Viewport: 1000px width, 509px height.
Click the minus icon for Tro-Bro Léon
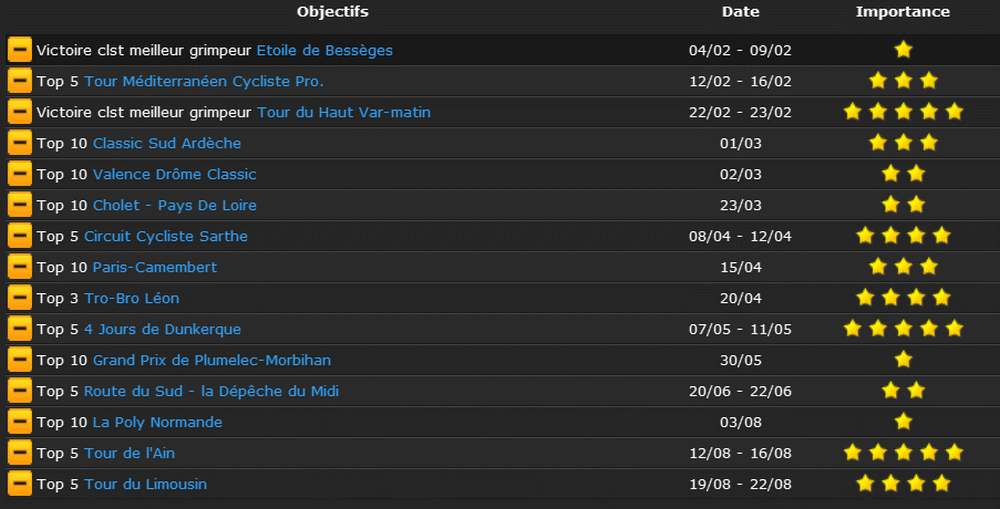(19, 298)
